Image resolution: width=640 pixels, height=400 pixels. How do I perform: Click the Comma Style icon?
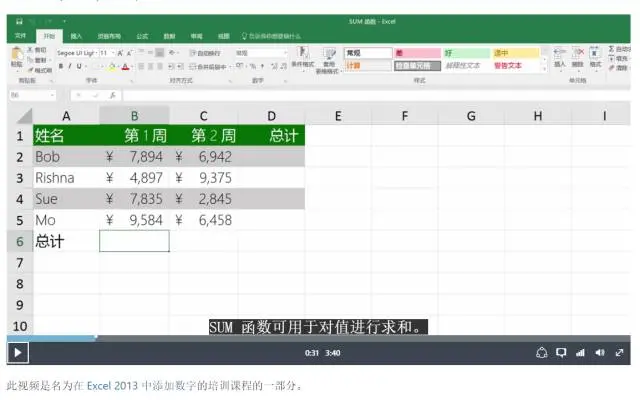click(x=262, y=66)
